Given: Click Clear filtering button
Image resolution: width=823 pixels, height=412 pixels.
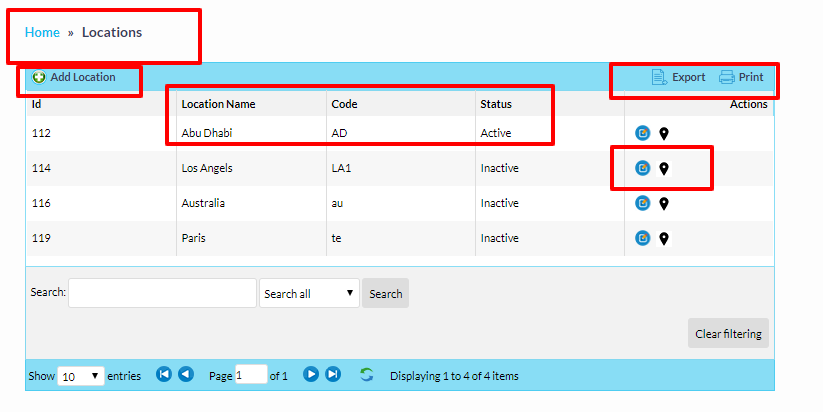Looking at the screenshot, I should pyautogui.click(x=728, y=333).
